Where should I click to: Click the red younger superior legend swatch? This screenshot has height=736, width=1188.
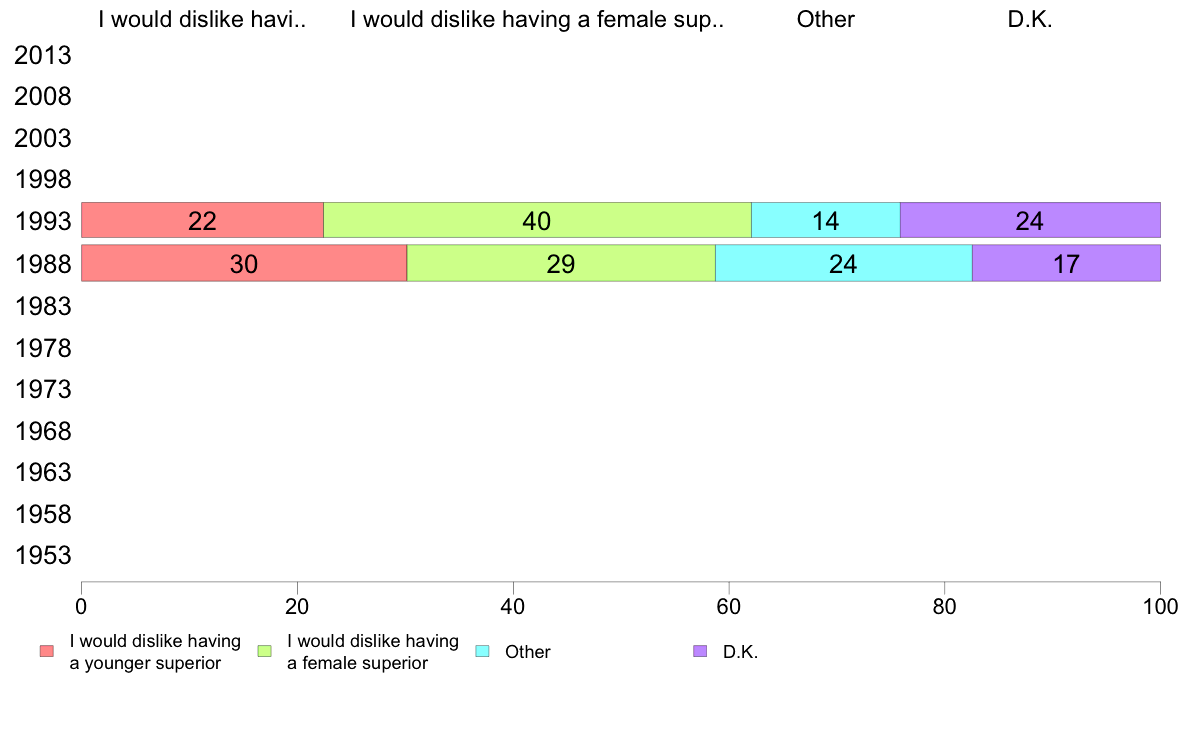coord(47,651)
